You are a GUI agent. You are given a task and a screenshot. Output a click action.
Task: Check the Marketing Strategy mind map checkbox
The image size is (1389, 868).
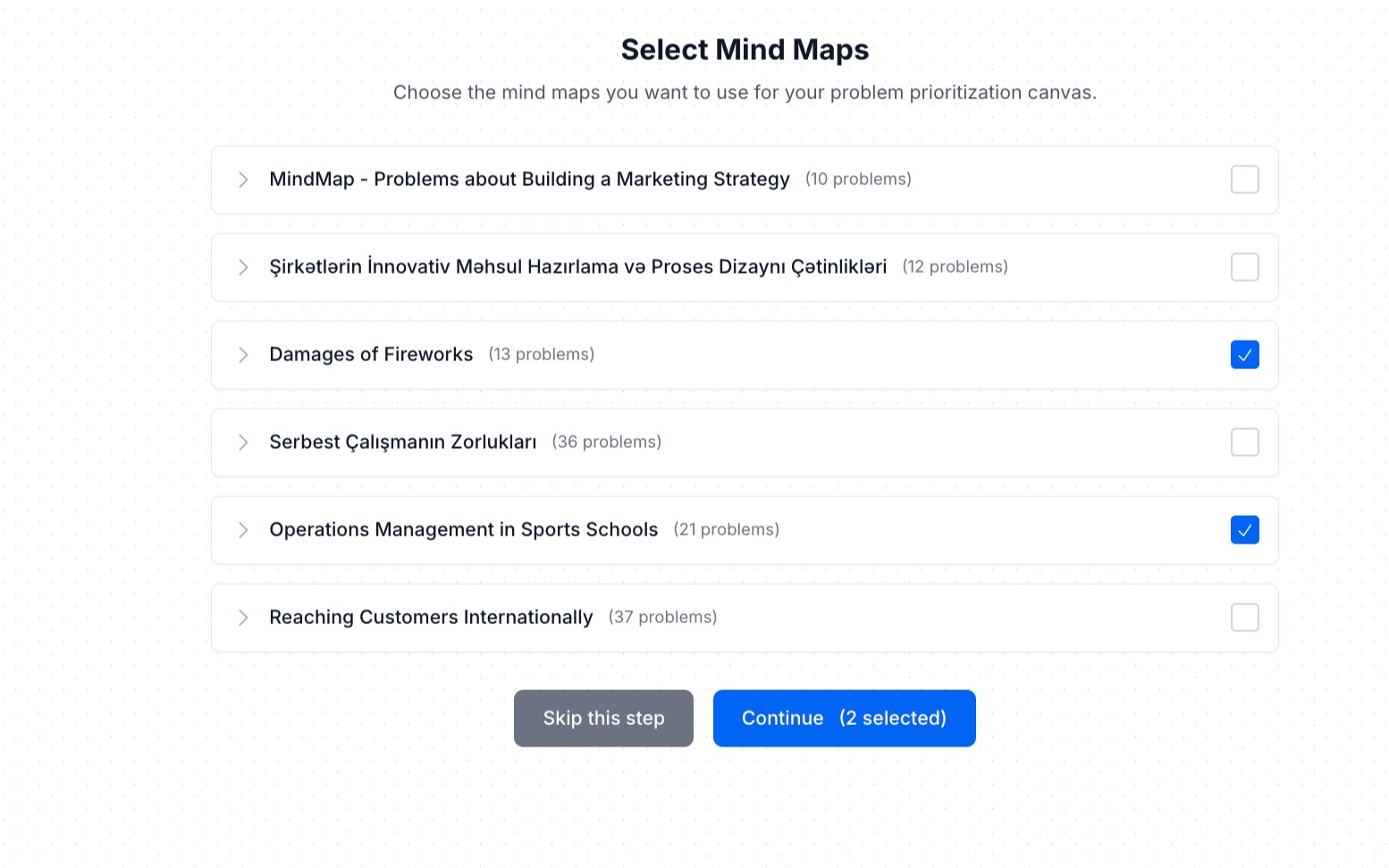point(1244,180)
